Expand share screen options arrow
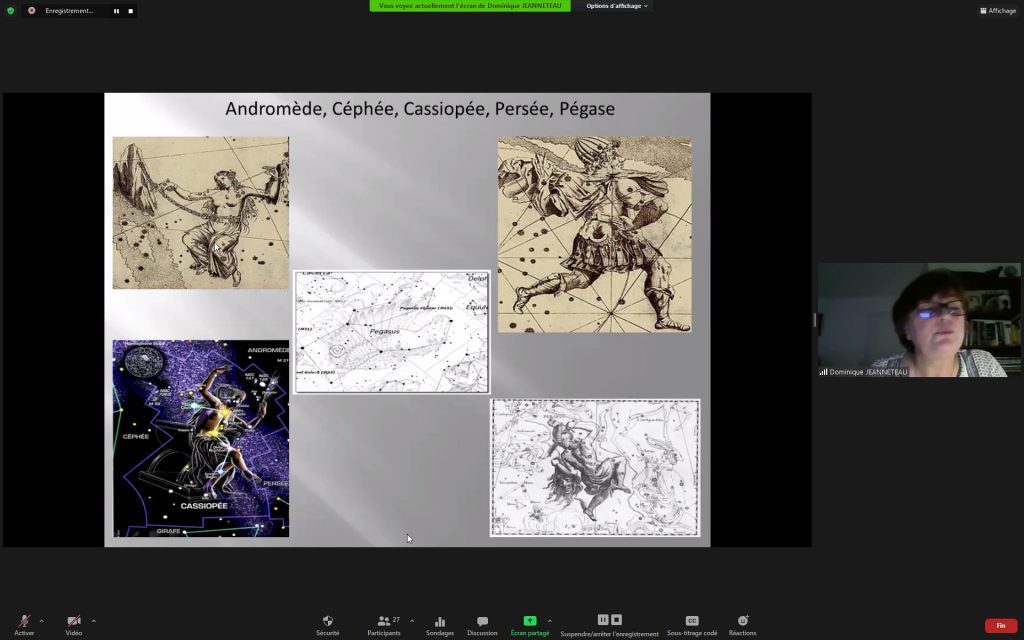Screen dimensions: 1024x640 [549, 621]
